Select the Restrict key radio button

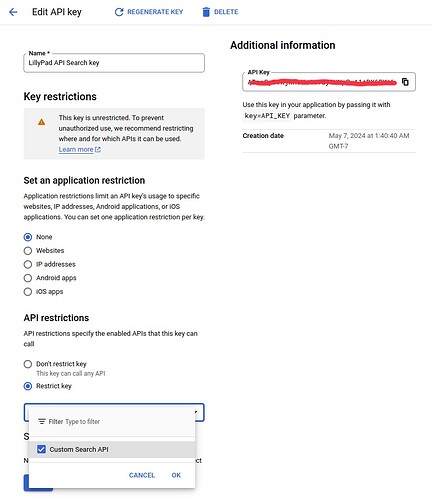pos(28,386)
